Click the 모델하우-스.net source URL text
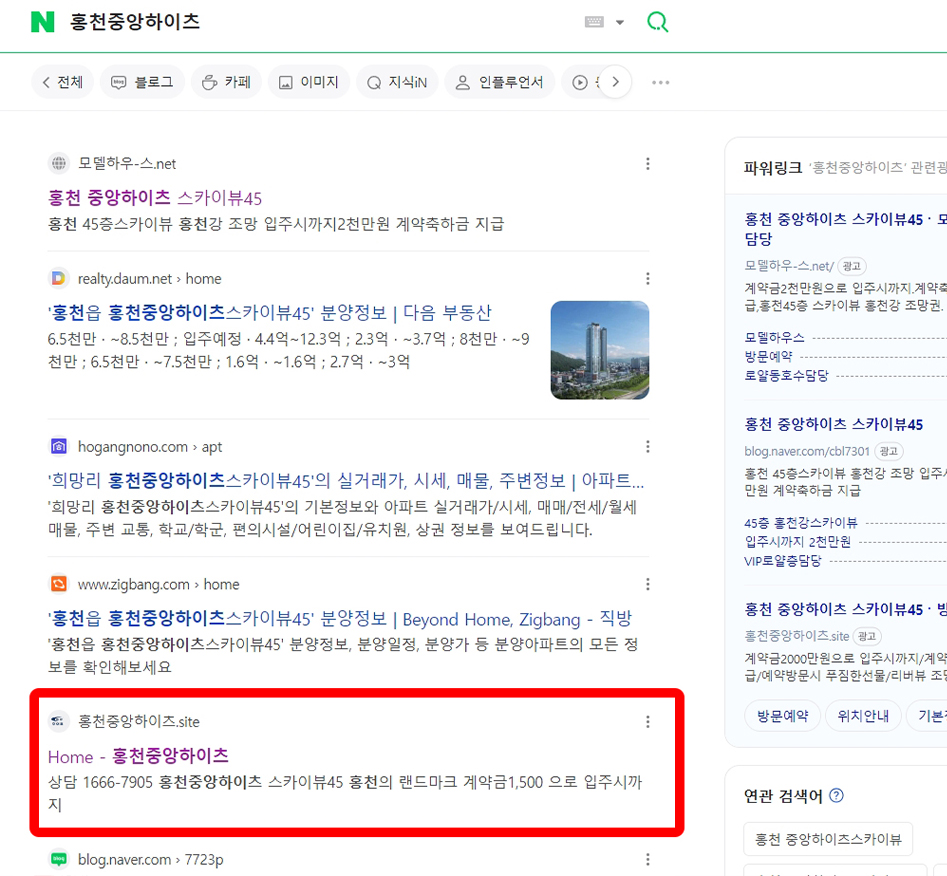 [127, 164]
